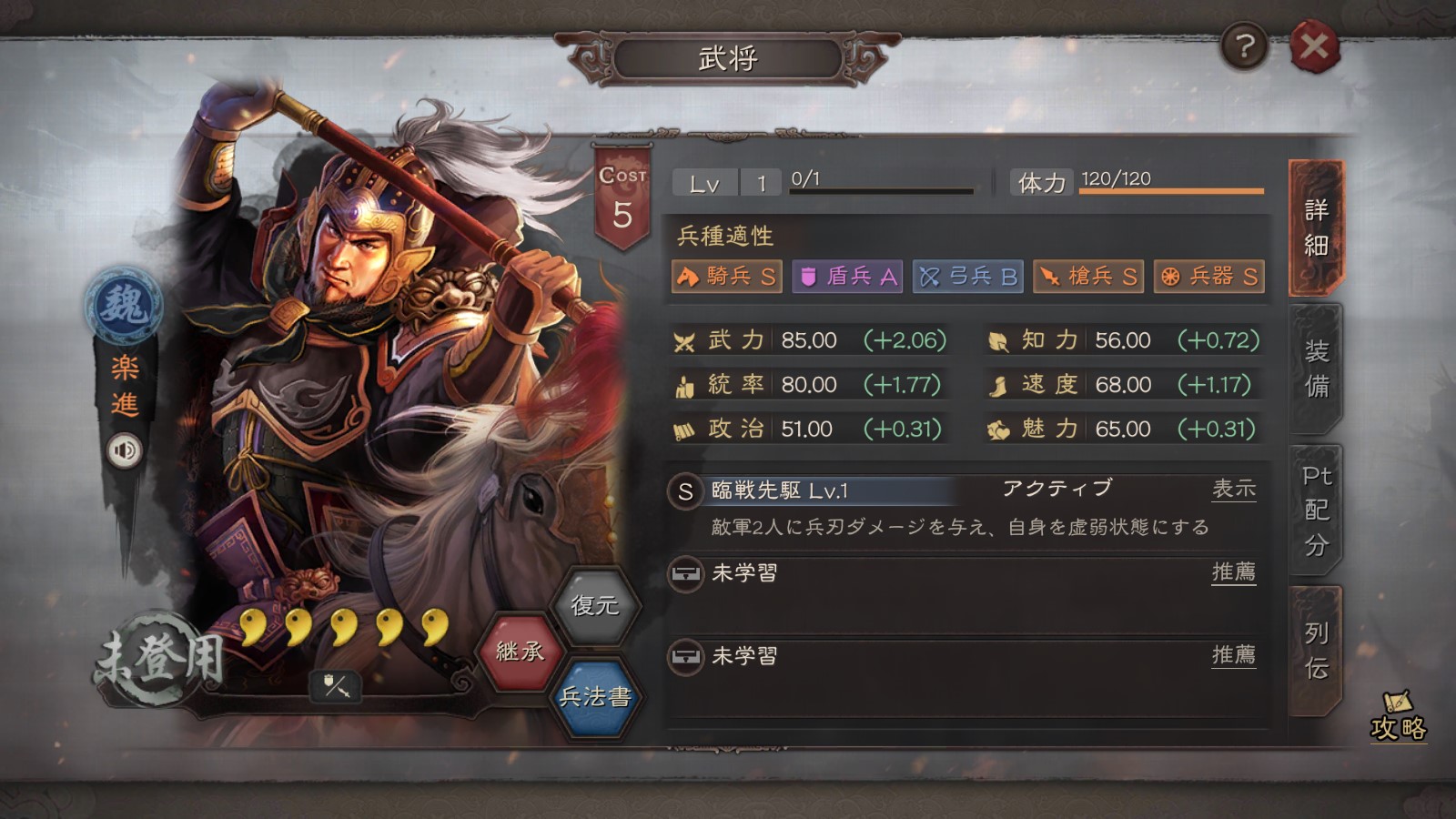Click the 復元 restore hexagon button
Screen dimensions: 1456x819
(x=594, y=605)
